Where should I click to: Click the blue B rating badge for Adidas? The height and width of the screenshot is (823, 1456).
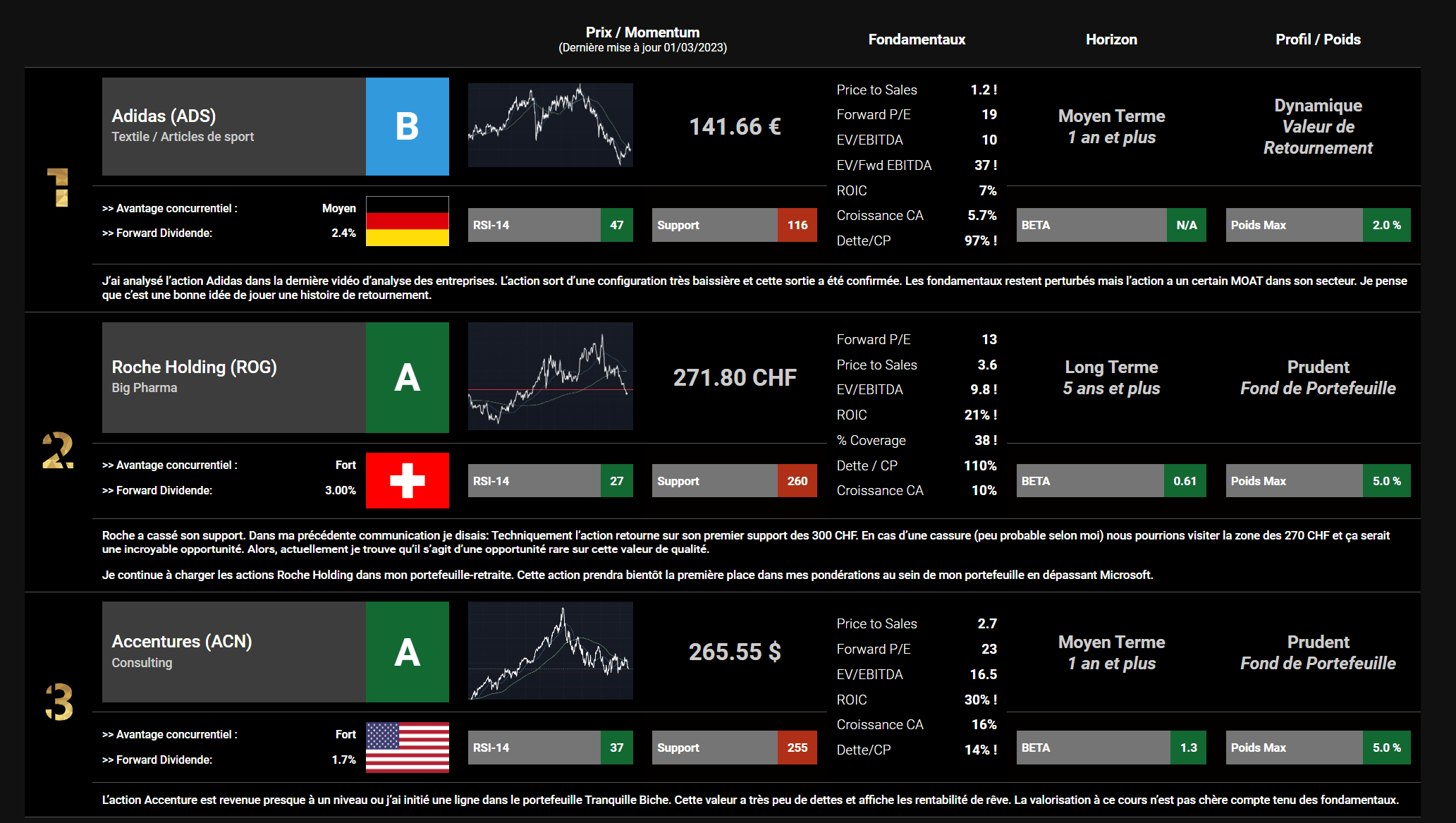click(x=407, y=126)
